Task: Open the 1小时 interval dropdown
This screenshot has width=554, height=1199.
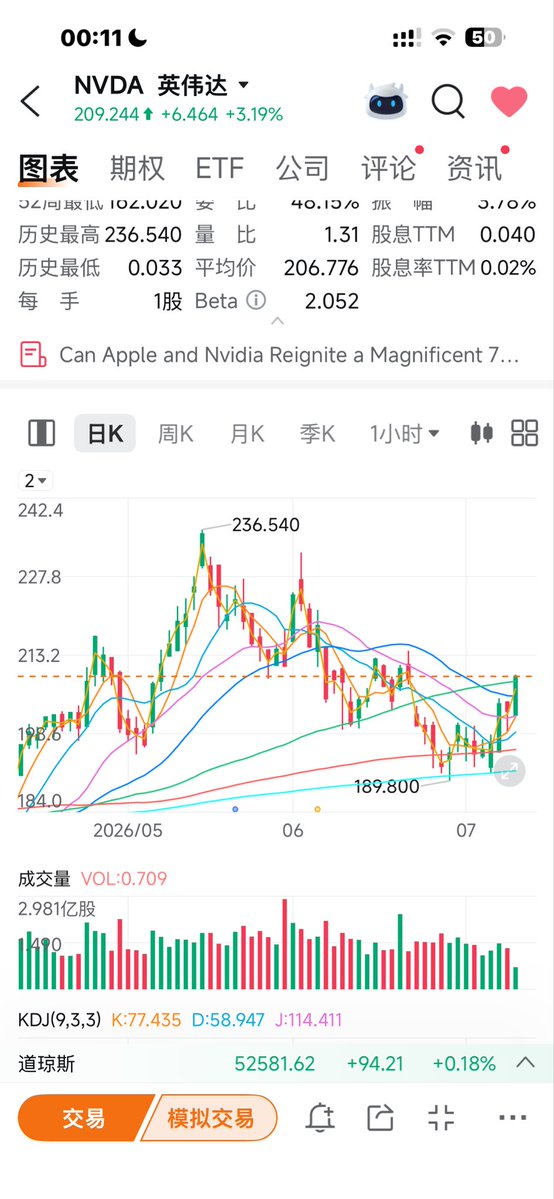Action: [x=405, y=434]
